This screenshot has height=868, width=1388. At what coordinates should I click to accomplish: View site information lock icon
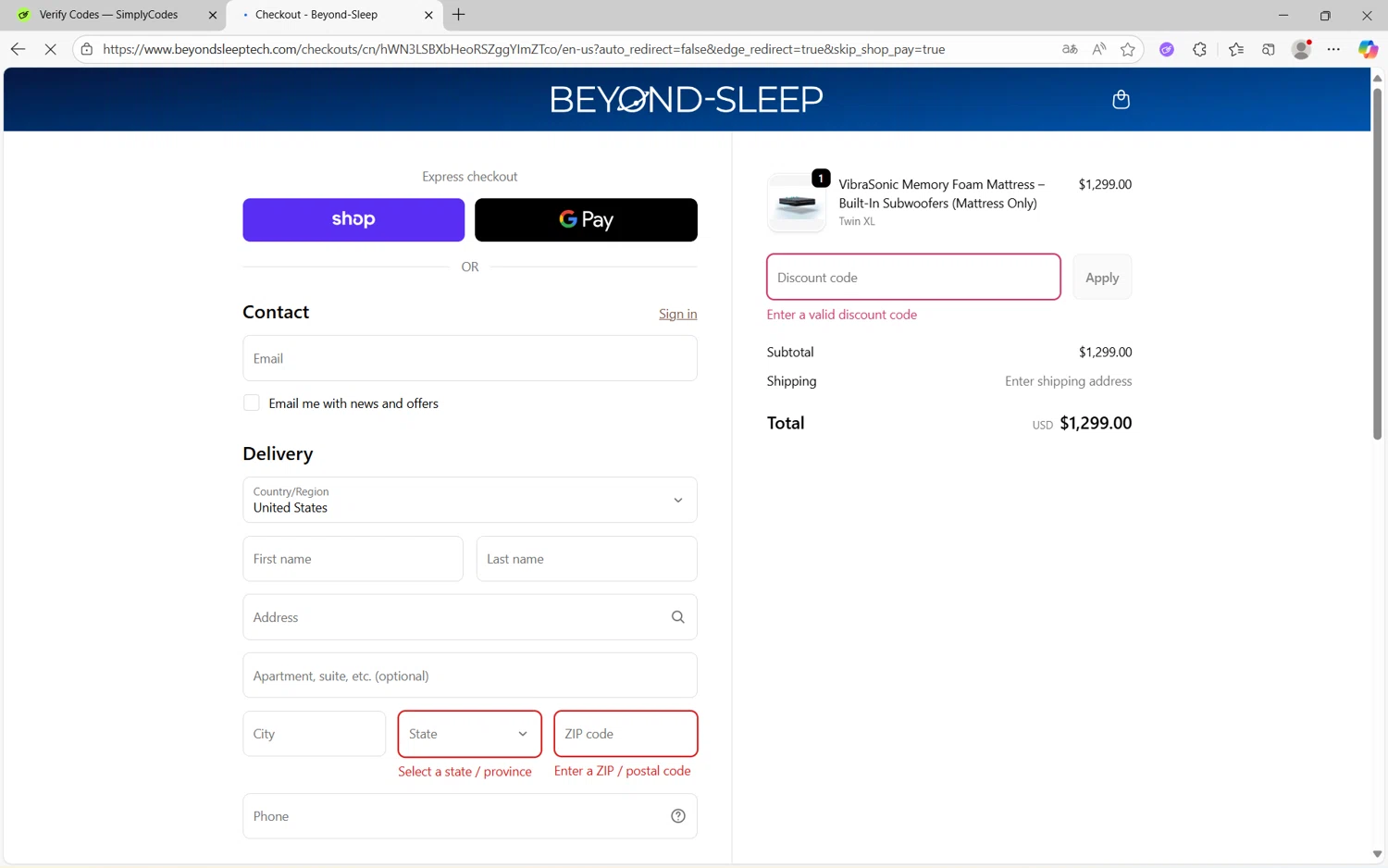tap(87, 49)
